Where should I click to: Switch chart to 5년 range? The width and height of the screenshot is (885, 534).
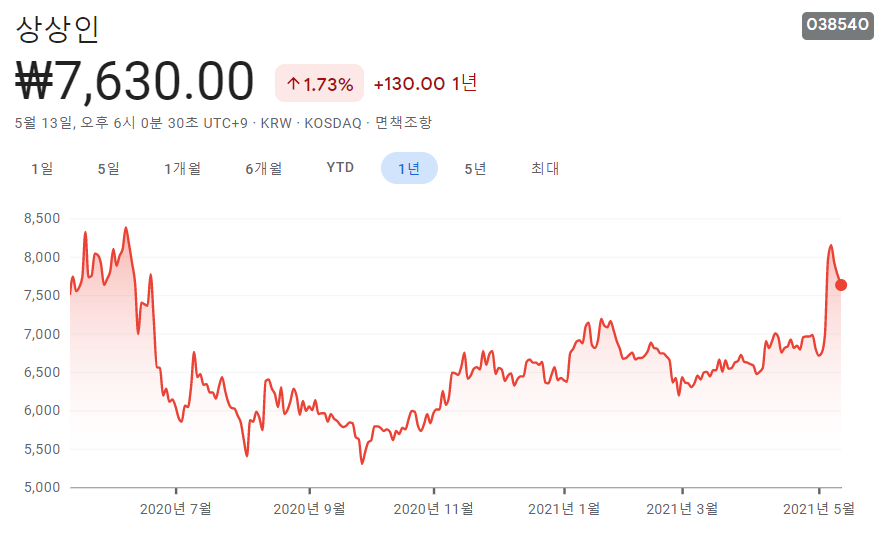(x=475, y=168)
